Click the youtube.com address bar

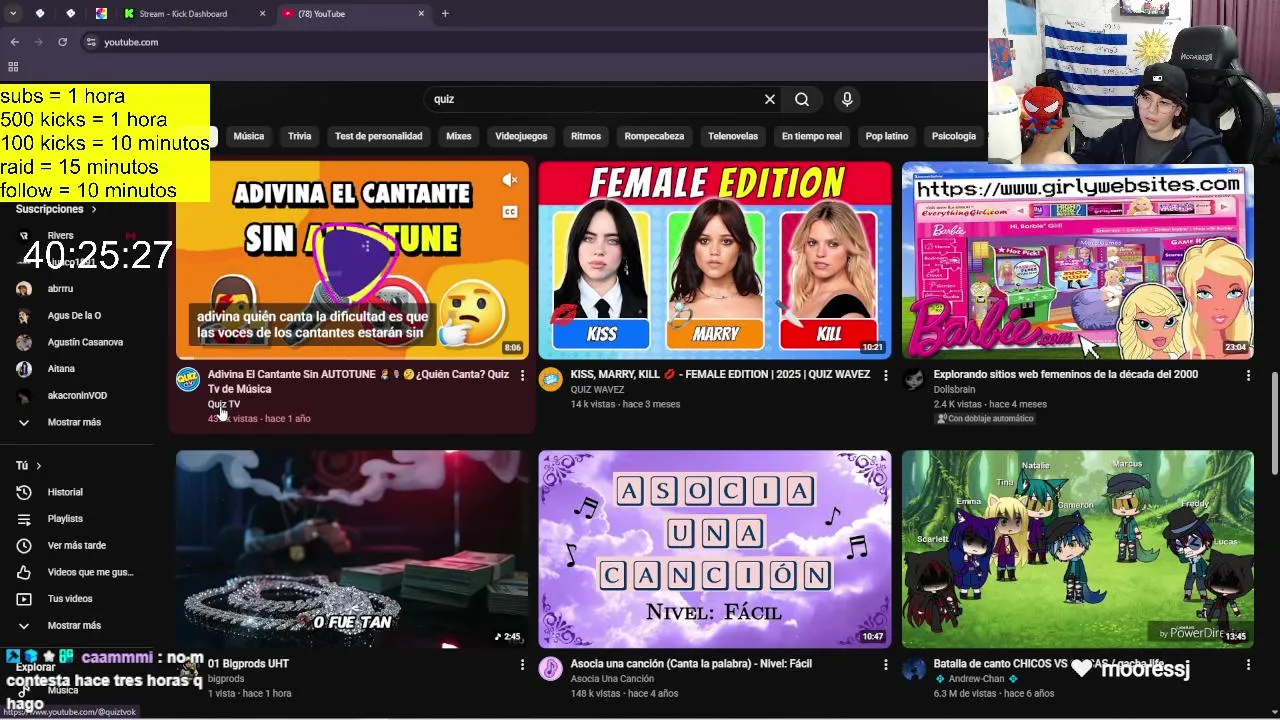coord(530,42)
